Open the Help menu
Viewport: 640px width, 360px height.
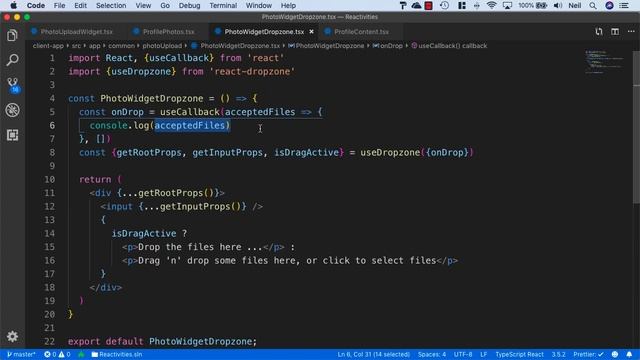[x=288, y=5]
